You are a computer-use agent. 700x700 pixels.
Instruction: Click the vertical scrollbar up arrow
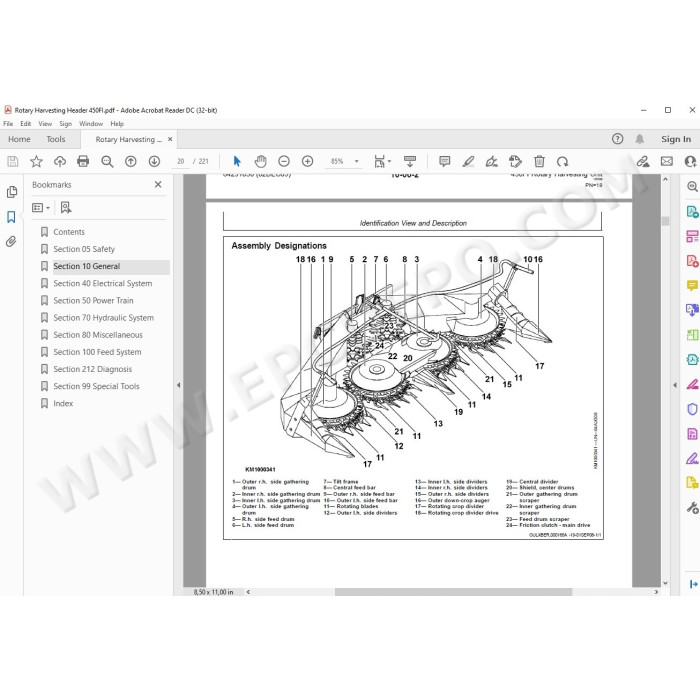tap(665, 179)
